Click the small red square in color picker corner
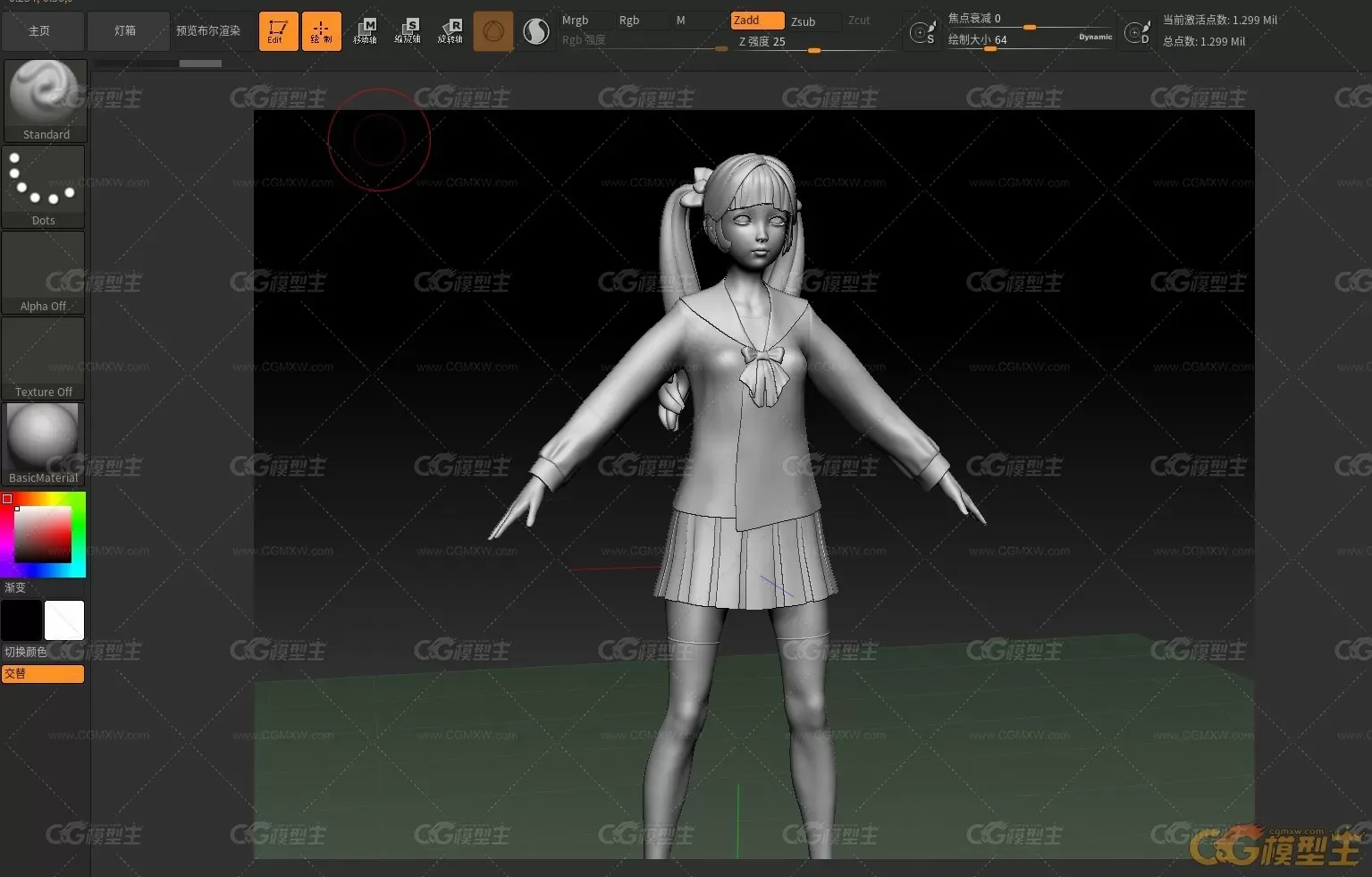Image resolution: width=1372 pixels, height=877 pixels. pyautogui.click(x=7, y=499)
